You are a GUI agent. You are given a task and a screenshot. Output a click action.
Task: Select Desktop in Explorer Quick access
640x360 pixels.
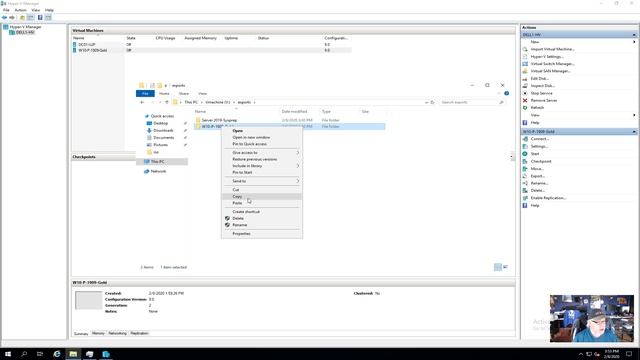click(x=160, y=123)
